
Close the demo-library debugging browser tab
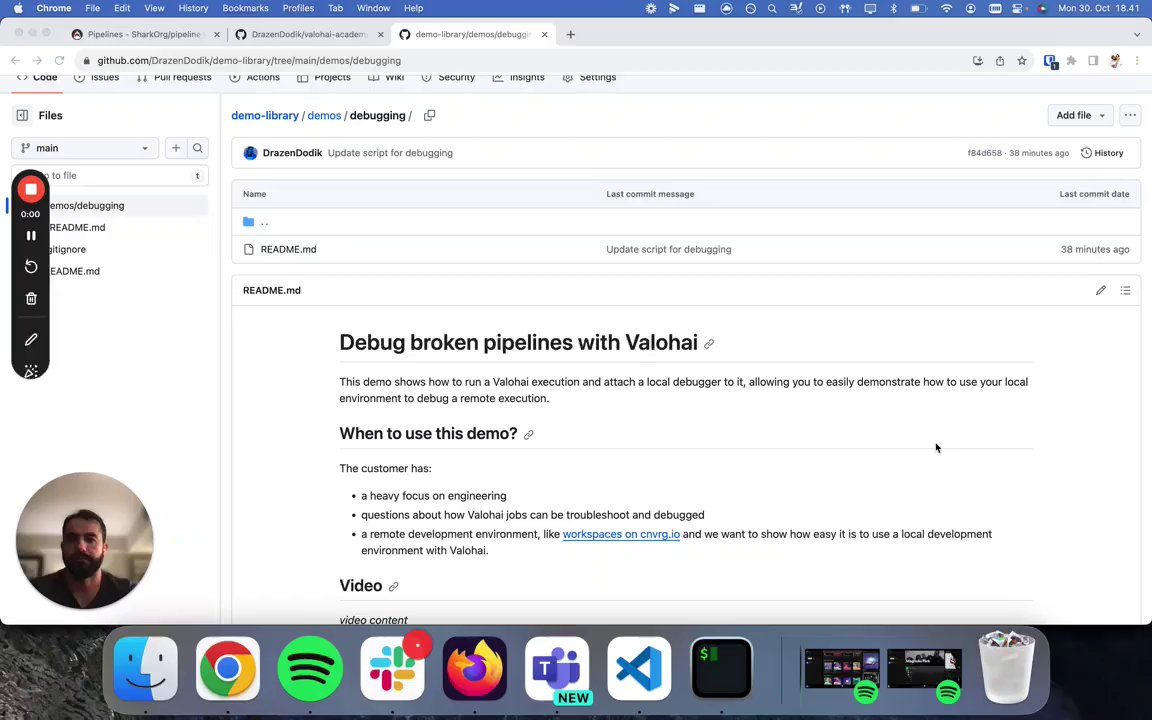(544, 35)
